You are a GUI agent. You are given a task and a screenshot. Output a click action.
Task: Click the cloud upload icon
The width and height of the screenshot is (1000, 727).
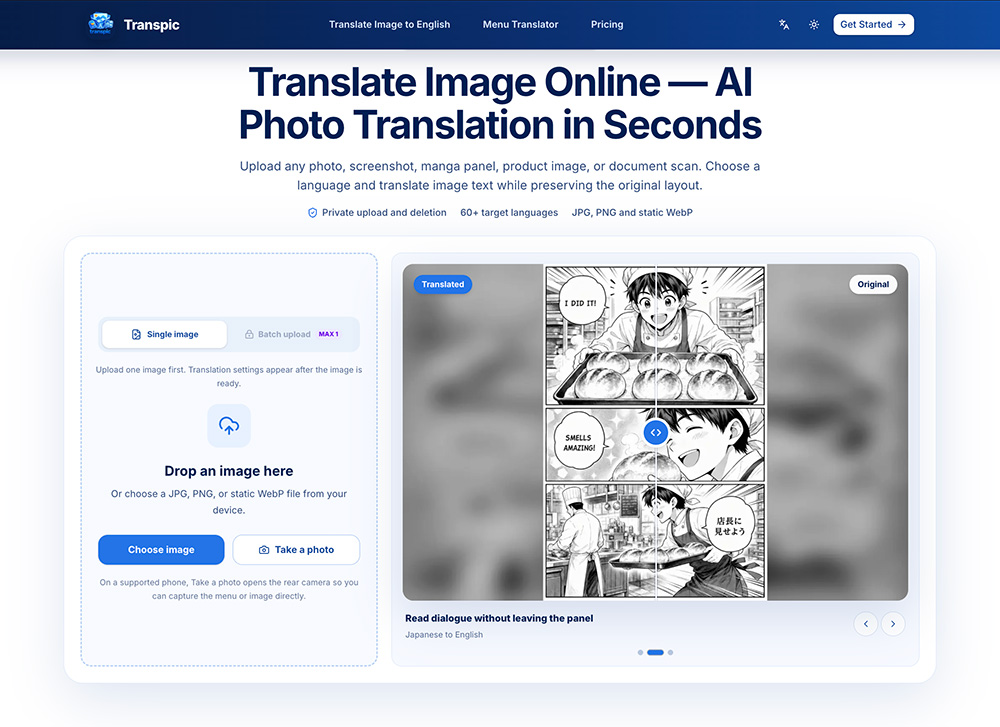point(229,425)
